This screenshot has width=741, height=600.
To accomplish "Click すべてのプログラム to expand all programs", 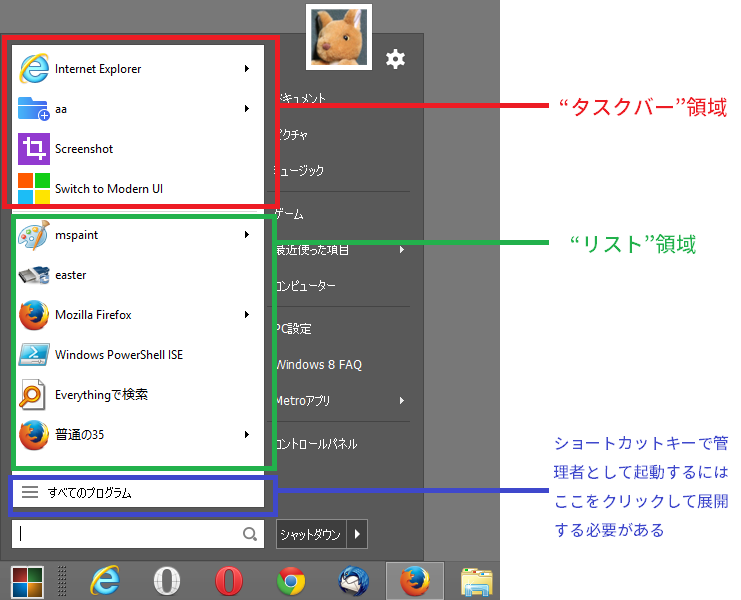I will (138, 493).
